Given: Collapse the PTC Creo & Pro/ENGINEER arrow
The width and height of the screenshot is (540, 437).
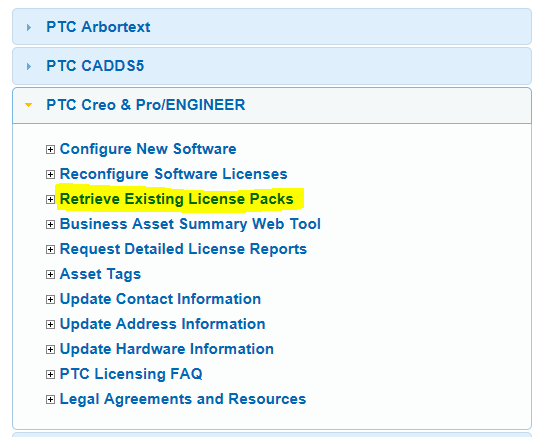Looking at the screenshot, I should pos(29,105).
